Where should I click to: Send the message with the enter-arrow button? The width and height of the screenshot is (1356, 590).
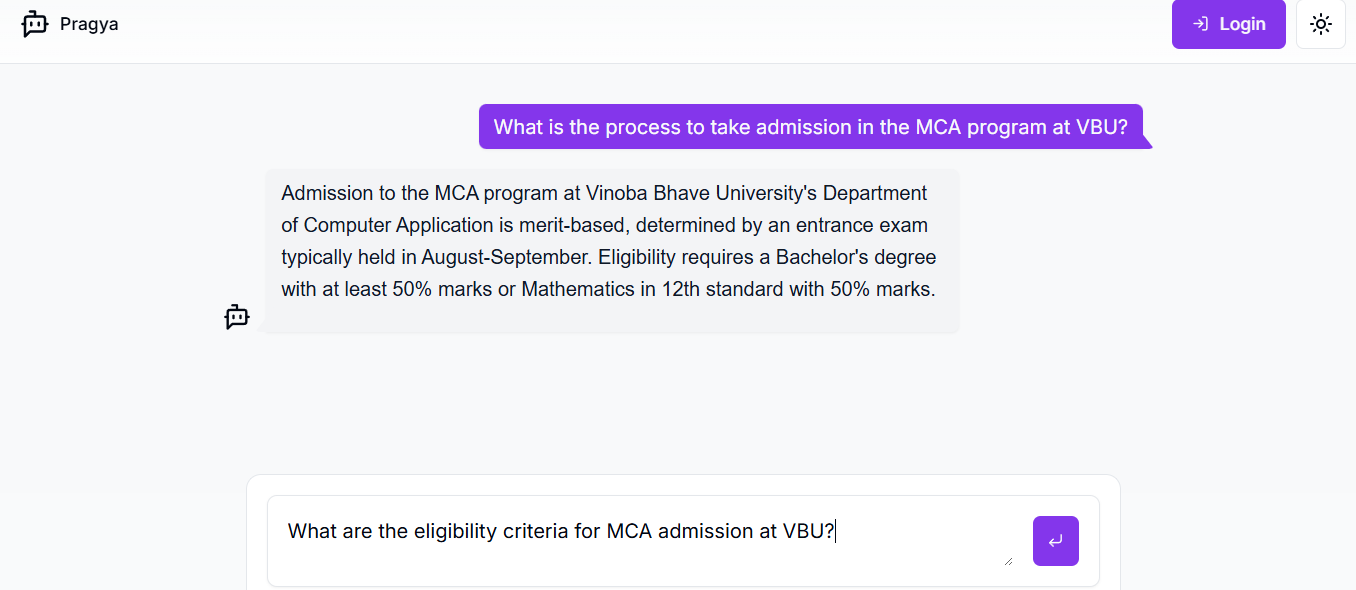[x=1055, y=541]
